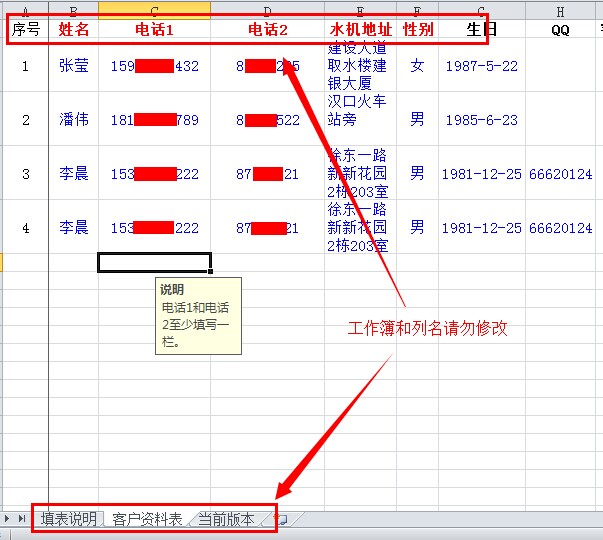Select the 序号 header cell
Screen dimensions: 603x540
tap(25, 30)
